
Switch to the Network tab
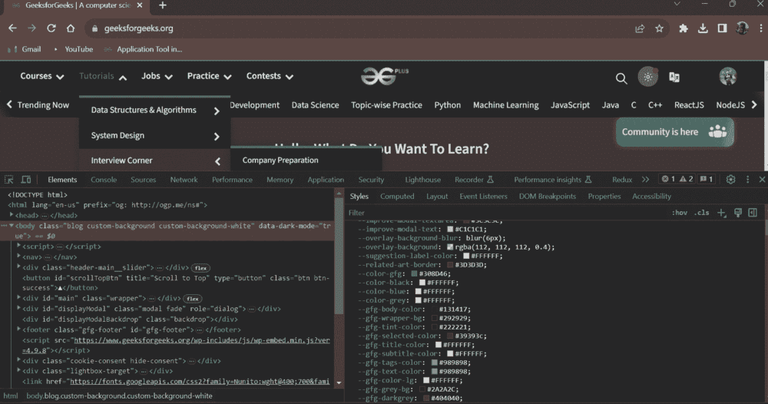point(184,180)
